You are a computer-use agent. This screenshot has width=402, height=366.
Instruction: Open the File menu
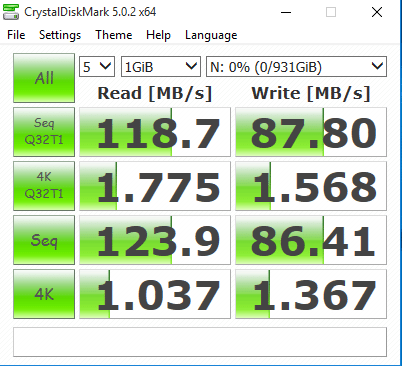16,35
